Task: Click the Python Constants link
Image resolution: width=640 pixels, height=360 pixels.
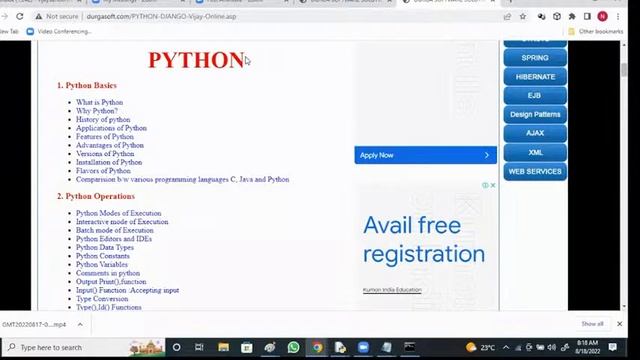Action: [102, 256]
